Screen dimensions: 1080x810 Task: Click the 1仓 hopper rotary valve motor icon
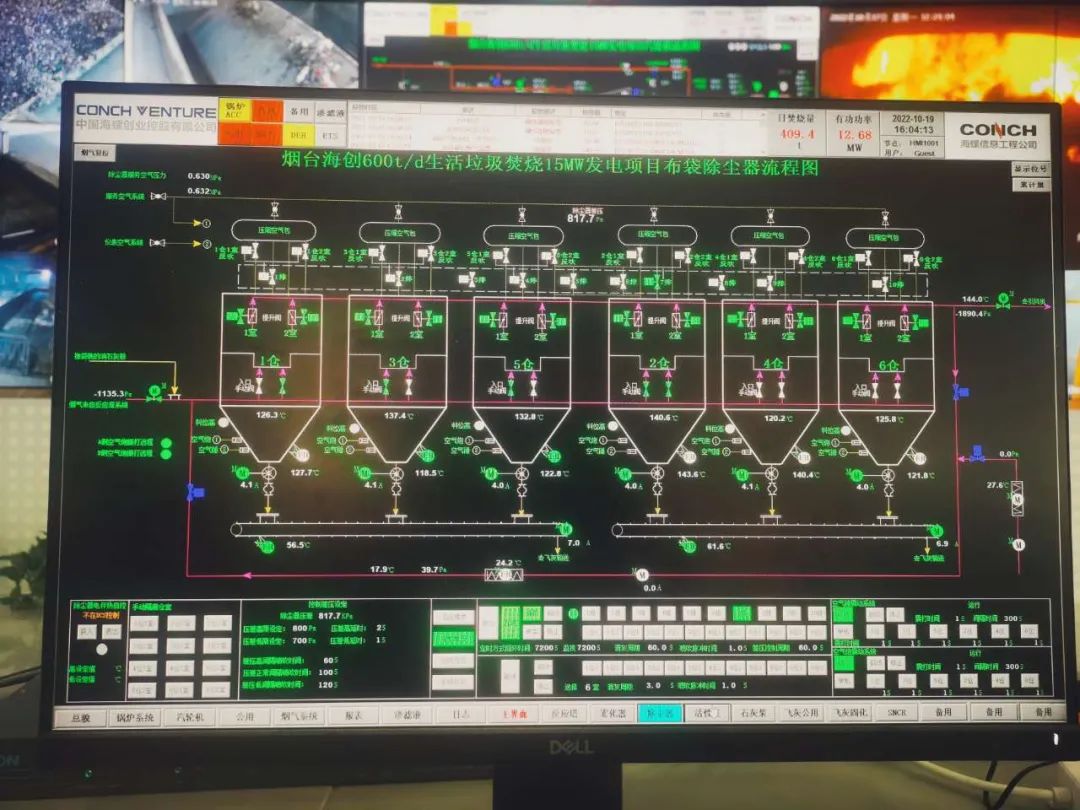point(238,472)
